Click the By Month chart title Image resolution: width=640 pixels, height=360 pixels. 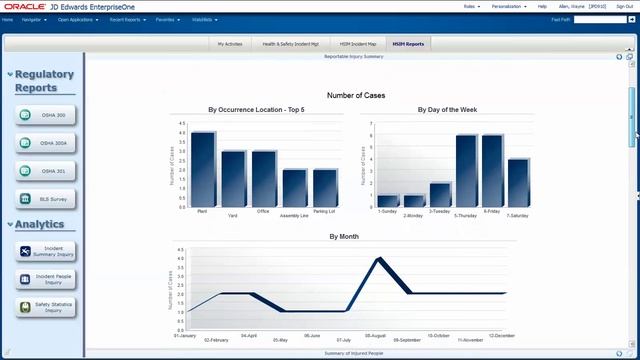click(x=344, y=237)
